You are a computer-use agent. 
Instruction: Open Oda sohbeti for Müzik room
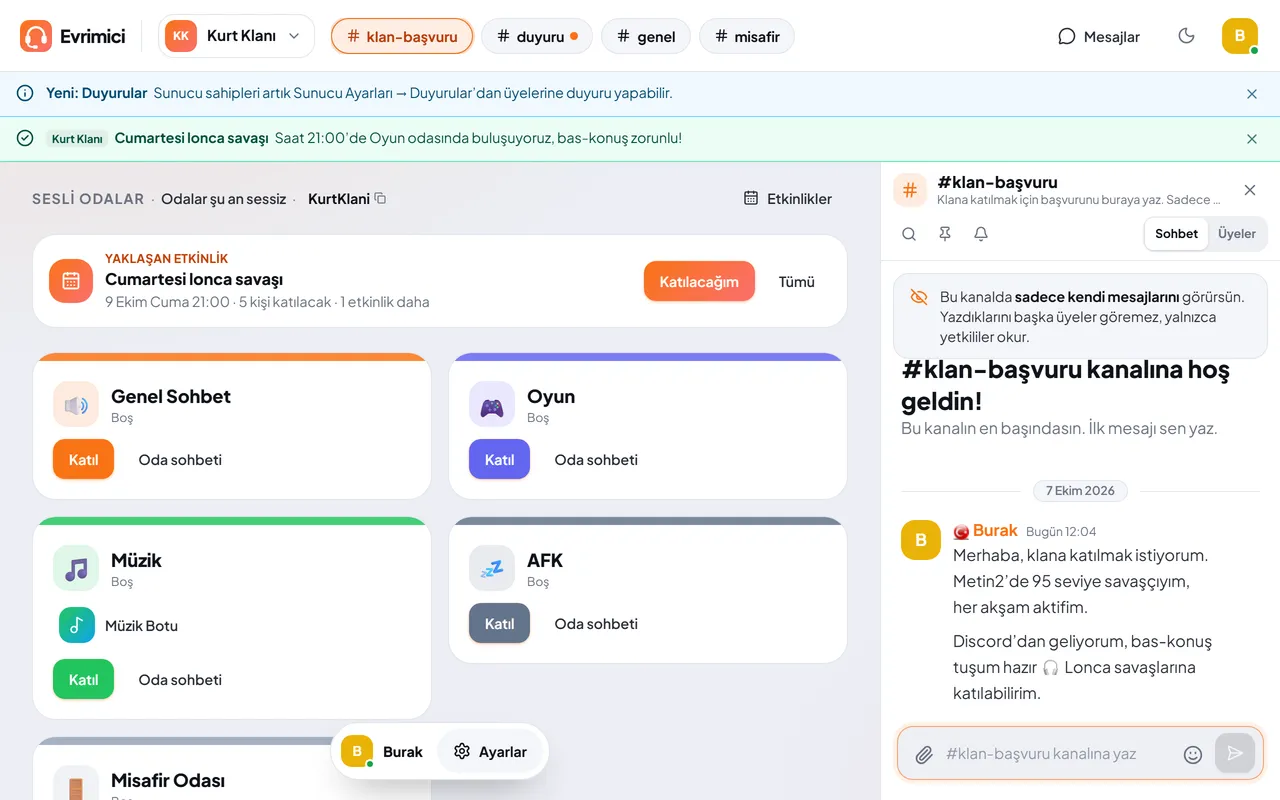180,680
